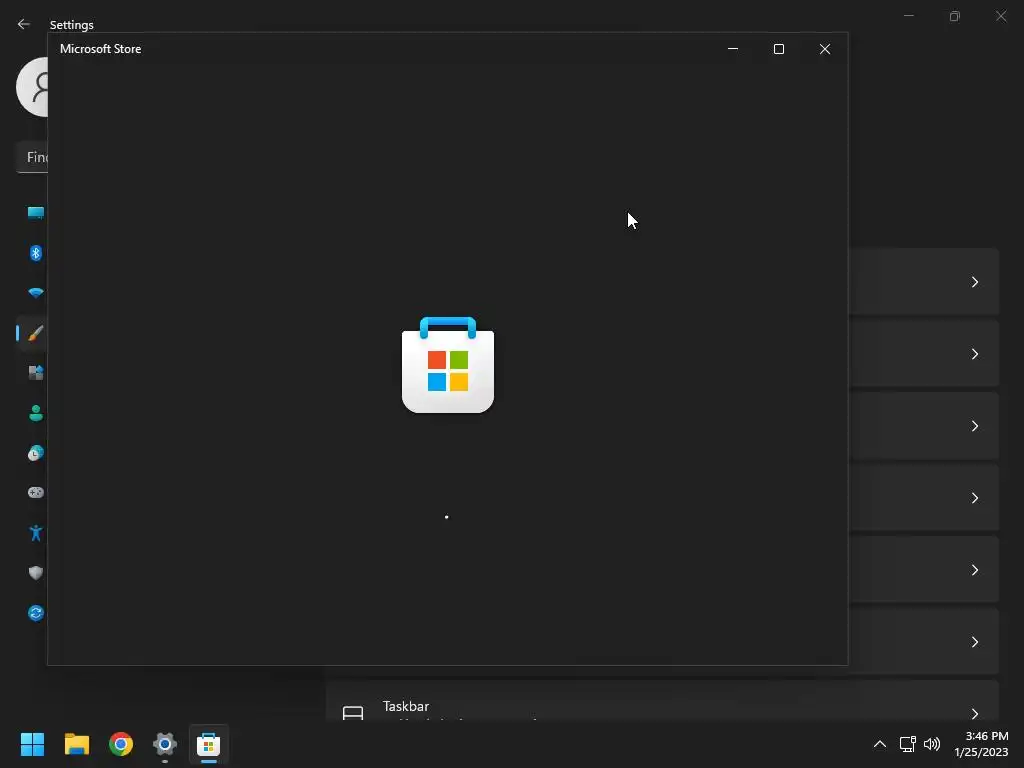Expand the Taskbar row chevron in Settings

tap(974, 713)
